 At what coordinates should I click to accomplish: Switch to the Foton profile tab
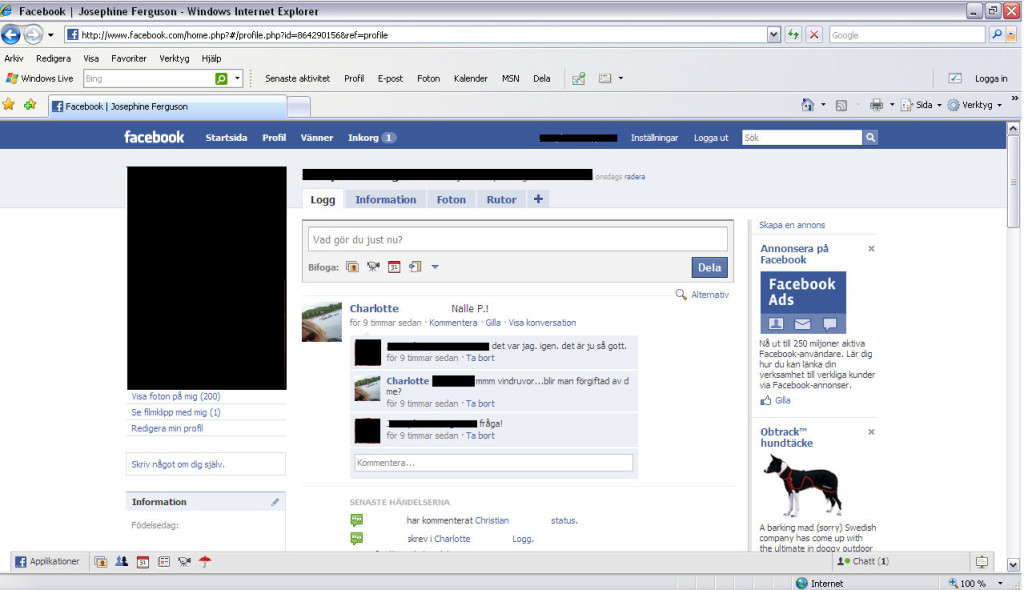(x=451, y=200)
